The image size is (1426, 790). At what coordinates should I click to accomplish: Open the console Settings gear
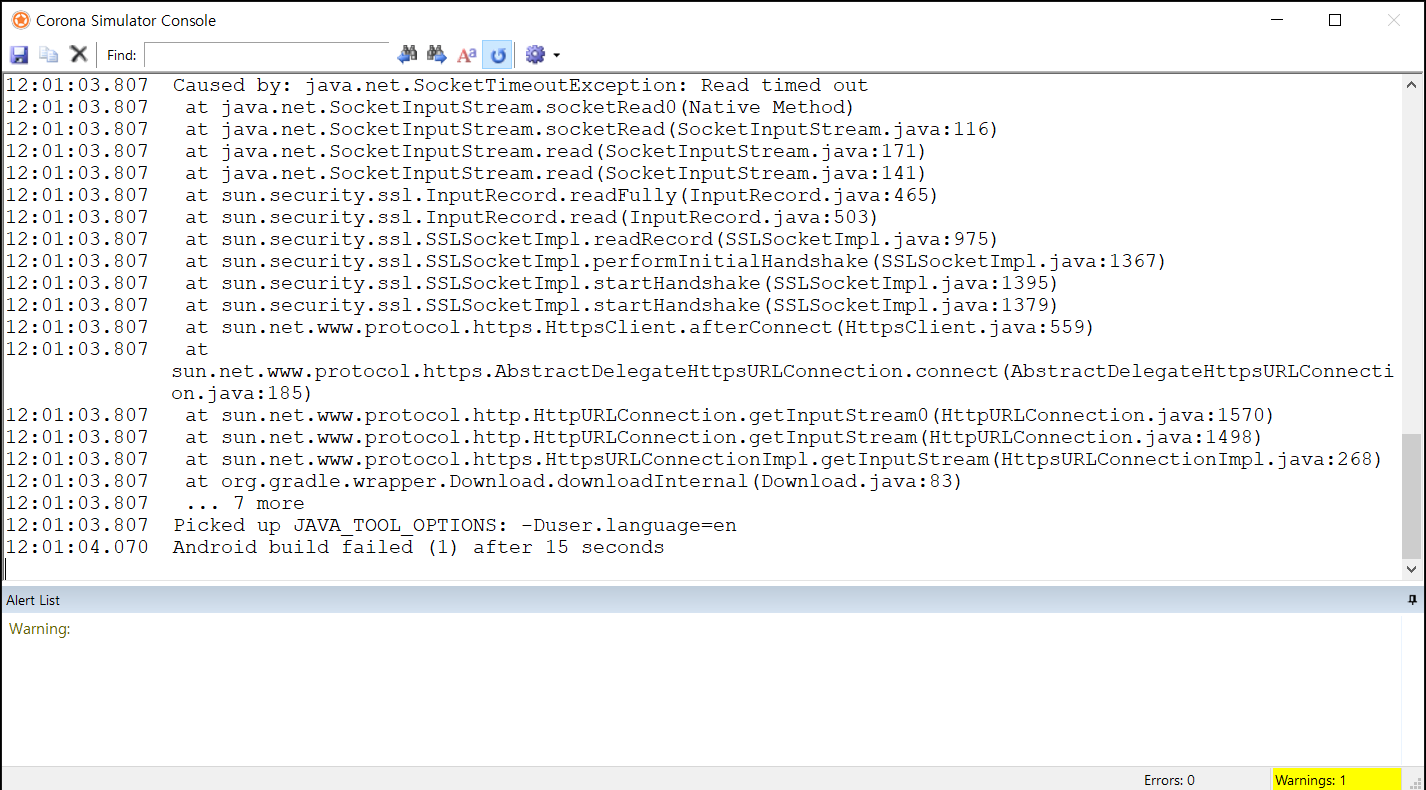pos(533,54)
